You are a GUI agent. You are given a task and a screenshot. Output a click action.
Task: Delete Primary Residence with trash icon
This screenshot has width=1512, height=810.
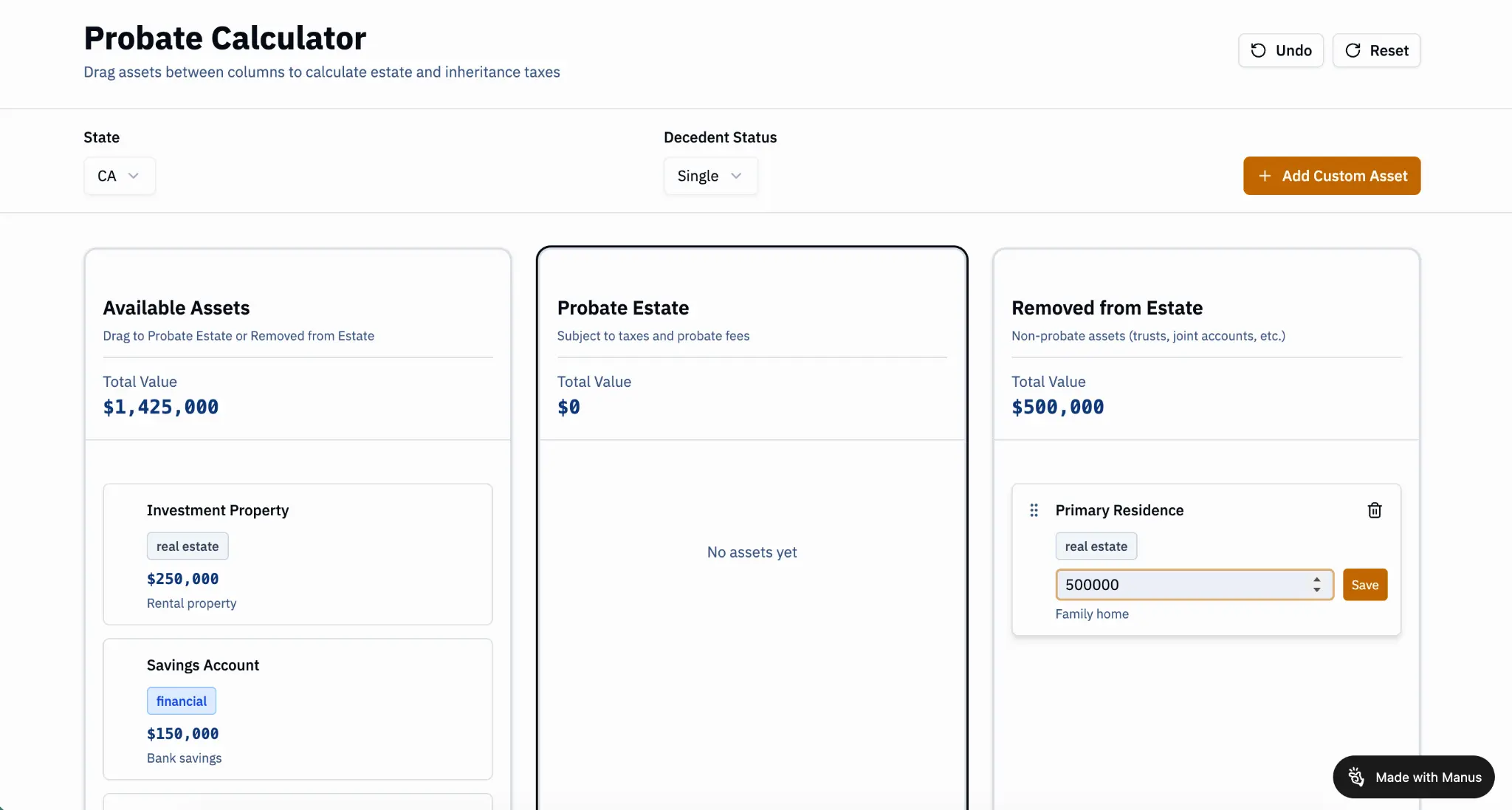[1374, 510]
